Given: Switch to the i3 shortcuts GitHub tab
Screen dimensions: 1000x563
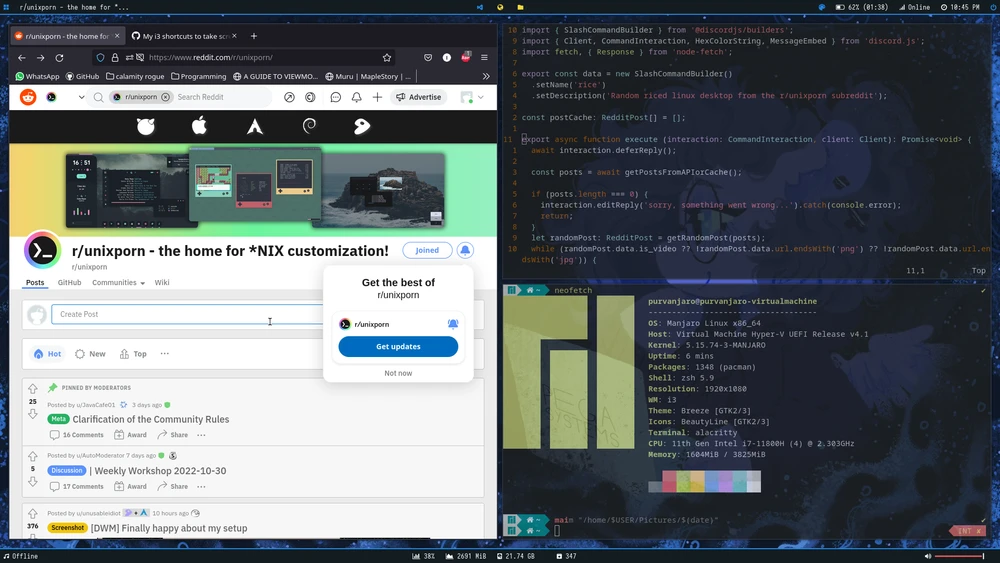Looking at the screenshot, I should [185, 36].
